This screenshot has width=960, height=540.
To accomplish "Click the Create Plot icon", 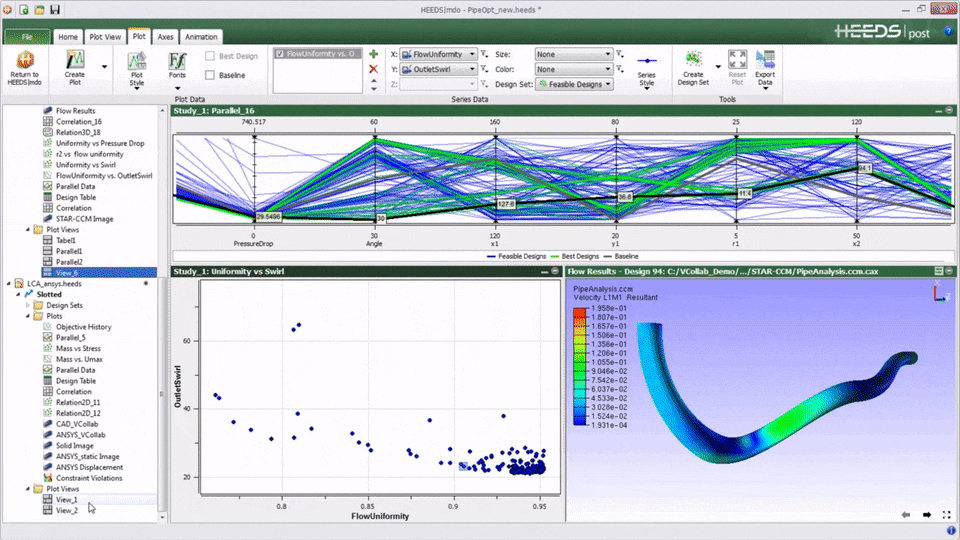I will [x=75, y=60].
